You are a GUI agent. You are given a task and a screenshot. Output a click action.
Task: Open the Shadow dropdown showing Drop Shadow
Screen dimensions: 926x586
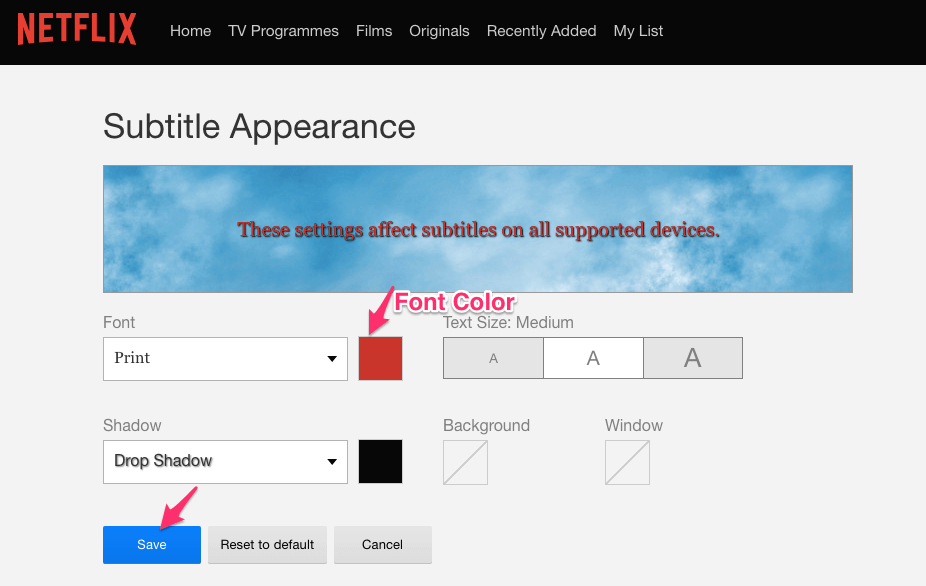[224, 461]
